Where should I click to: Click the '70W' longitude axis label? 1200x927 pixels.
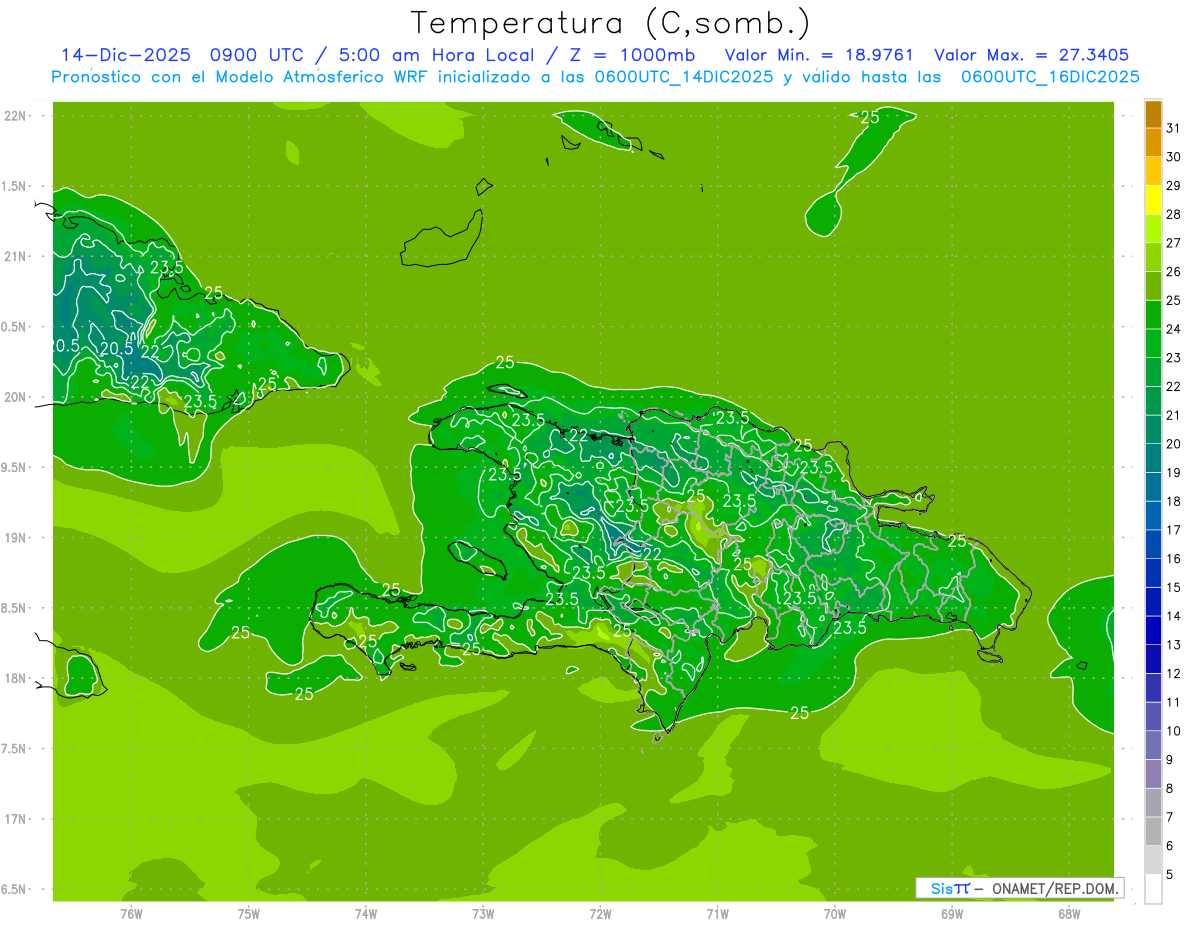[x=834, y=913]
